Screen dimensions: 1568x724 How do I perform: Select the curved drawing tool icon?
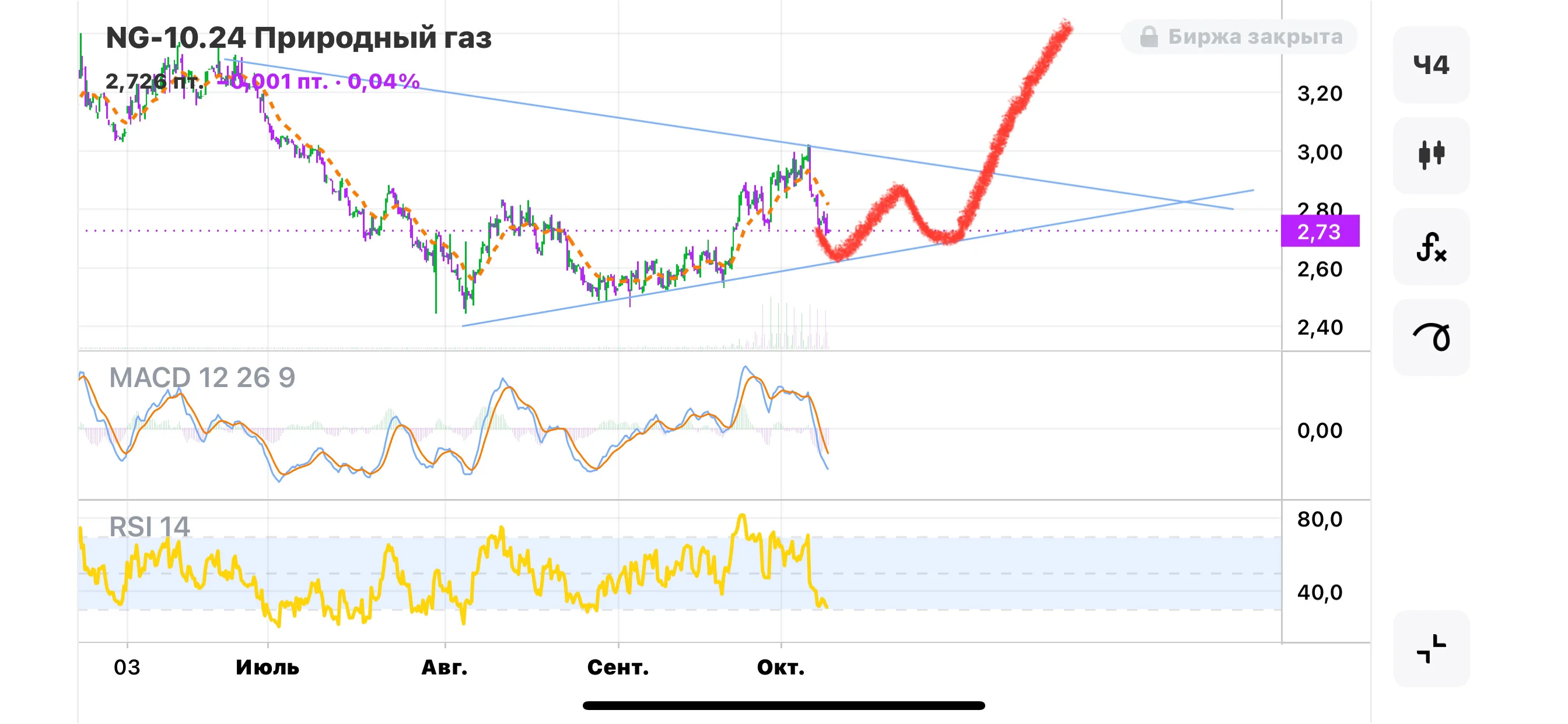point(1430,337)
